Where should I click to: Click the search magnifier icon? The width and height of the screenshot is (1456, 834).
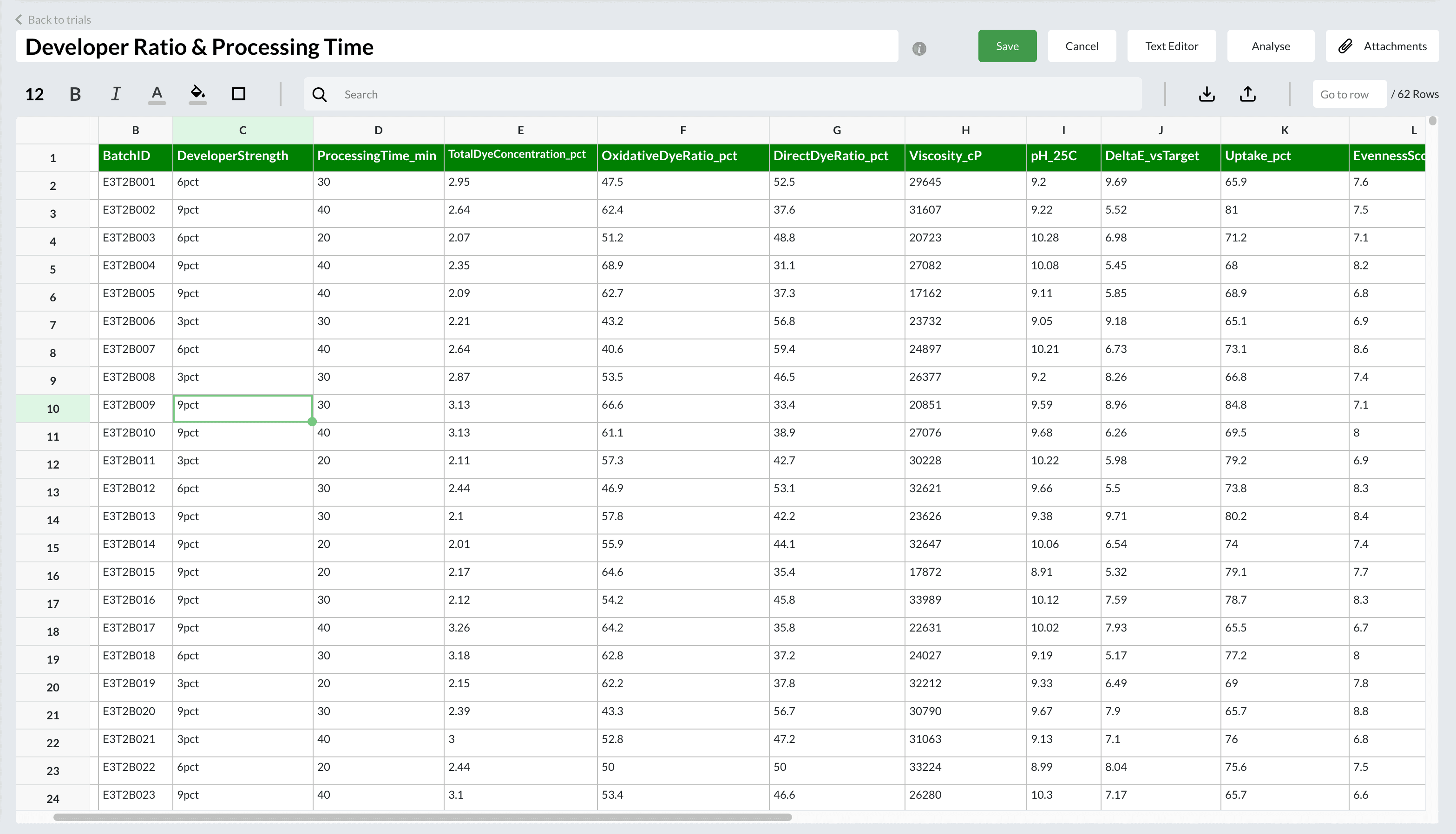point(320,94)
